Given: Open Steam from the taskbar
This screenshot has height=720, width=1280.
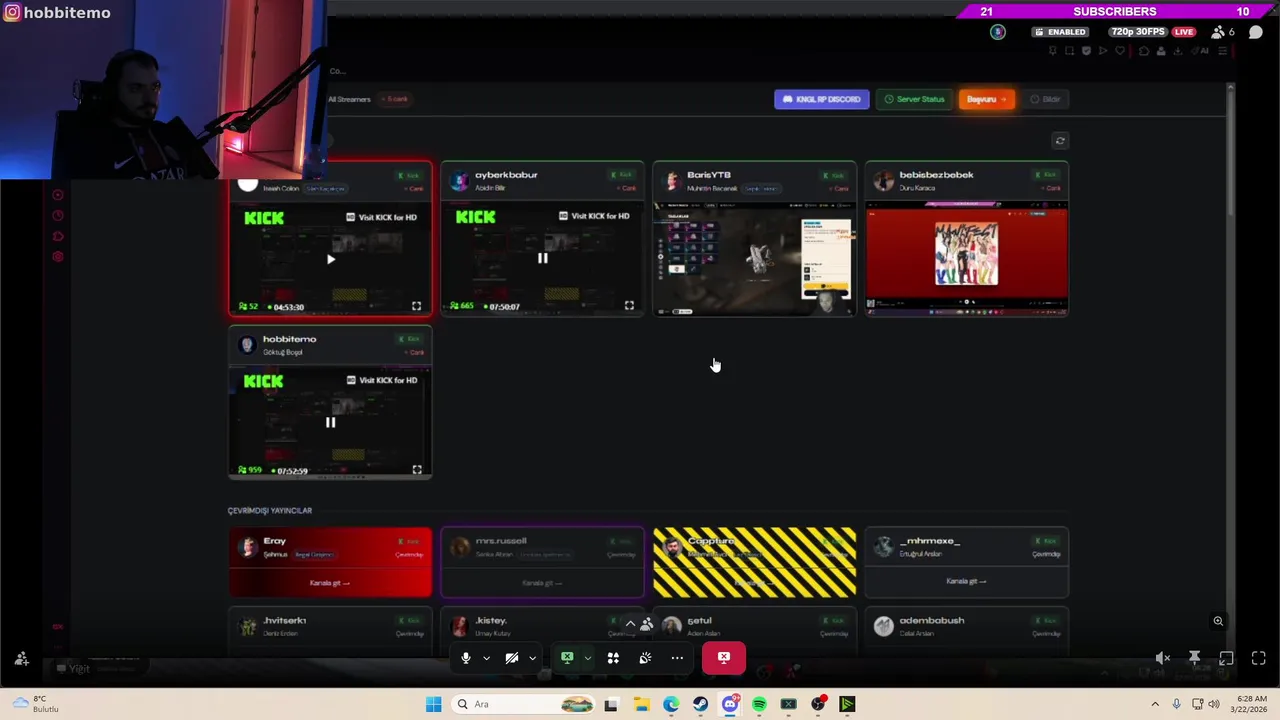Looking at the screenshot, I should (x=700, y=704).
